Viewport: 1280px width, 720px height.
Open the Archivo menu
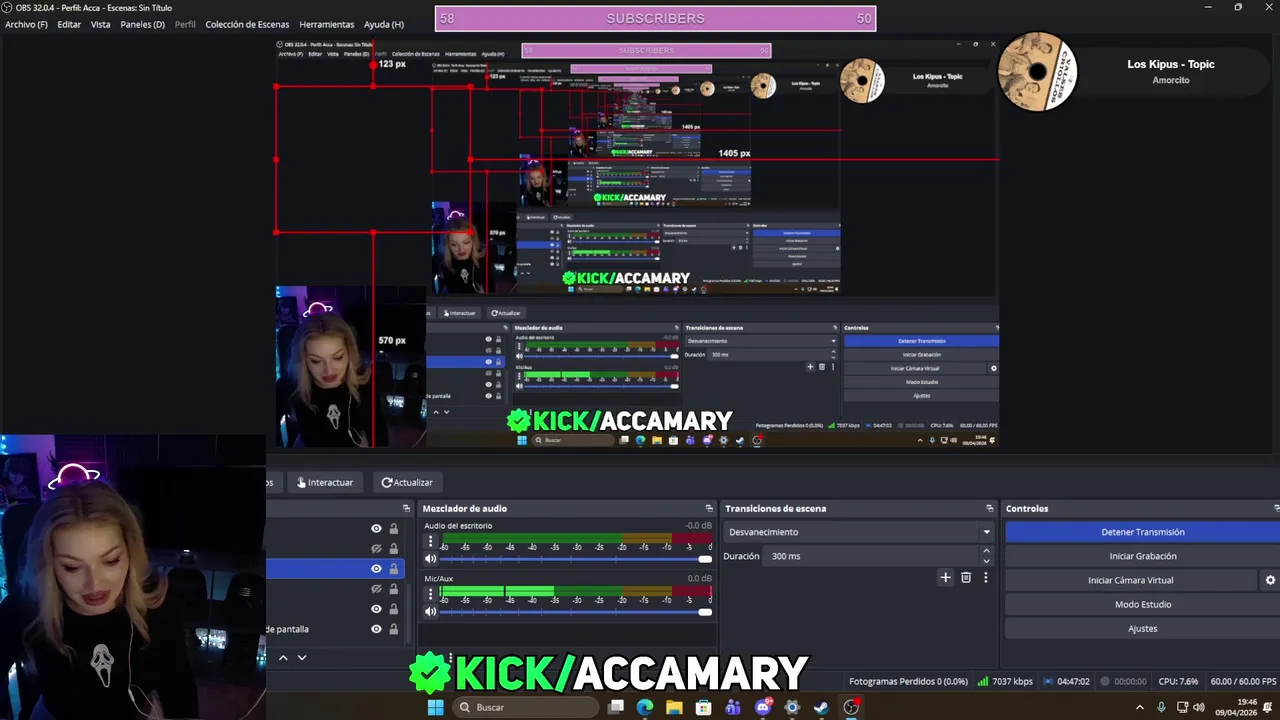point(26,24)
